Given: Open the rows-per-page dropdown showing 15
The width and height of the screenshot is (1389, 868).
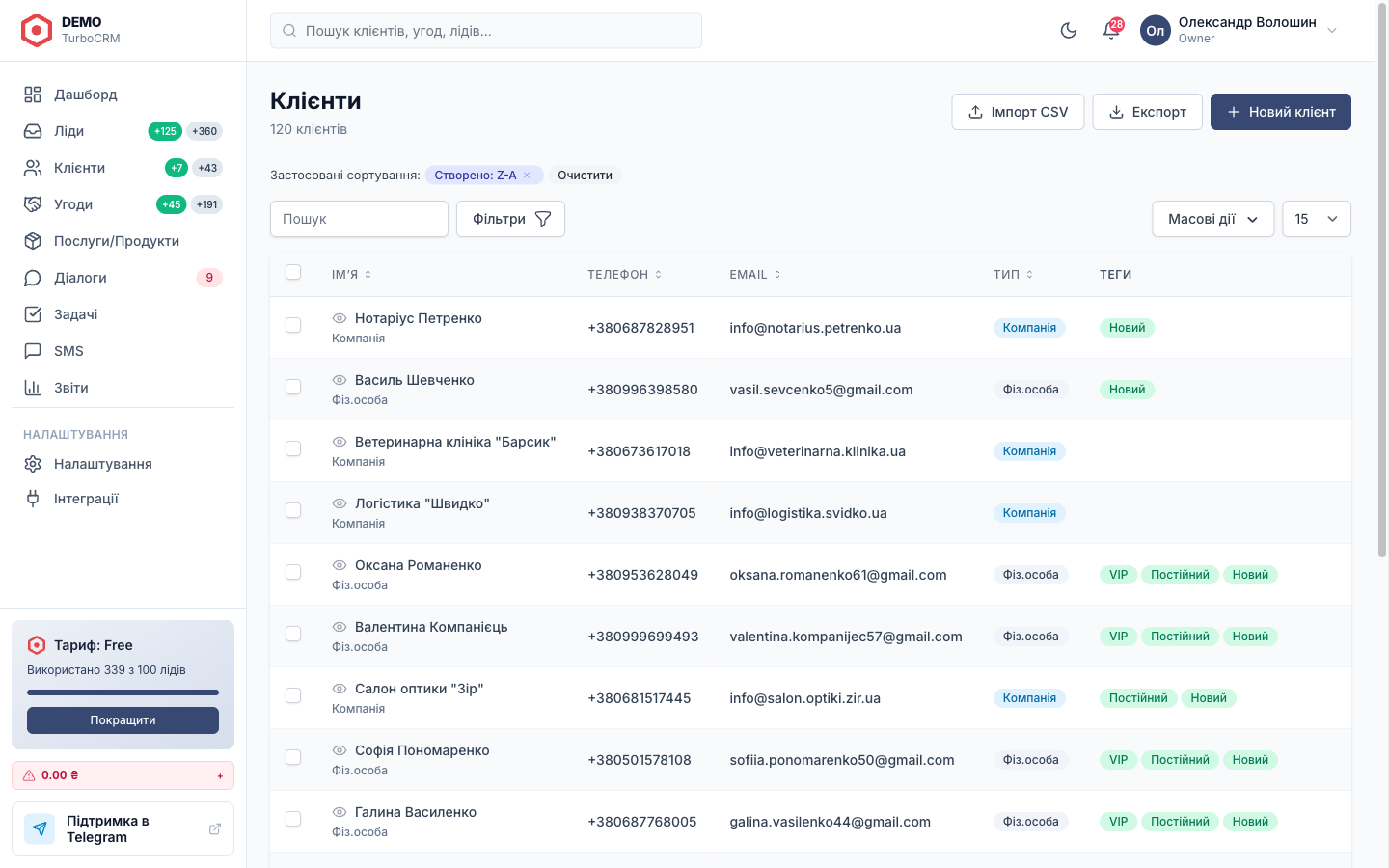Looking at the screenshot, I should click(x=1317, y=219).
